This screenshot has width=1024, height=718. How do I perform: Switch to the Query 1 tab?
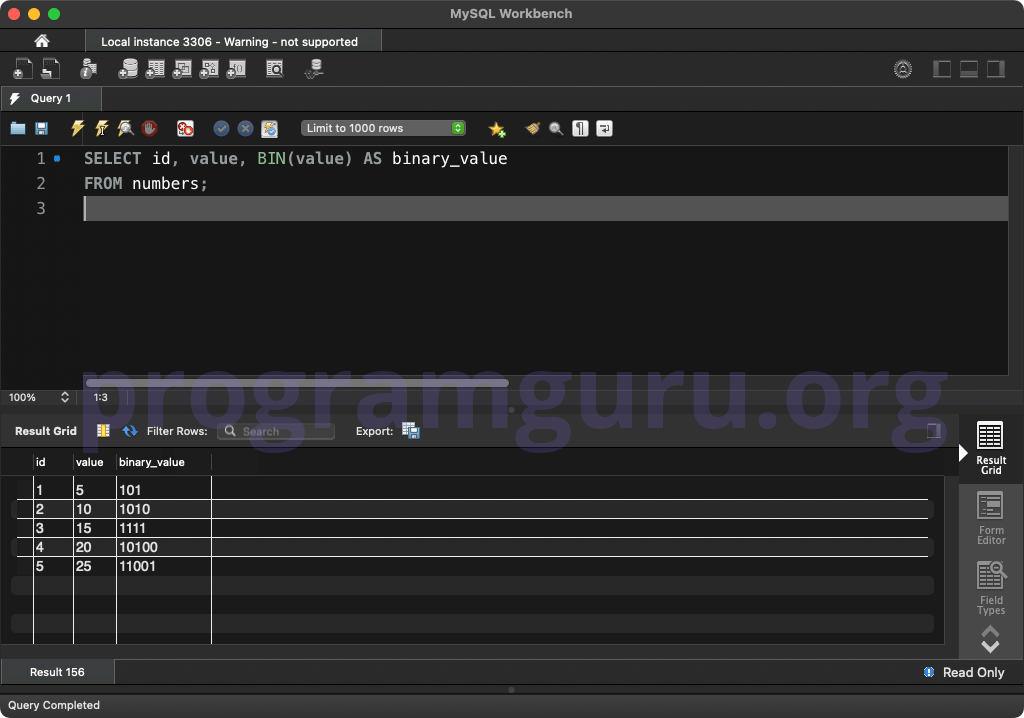51,99
